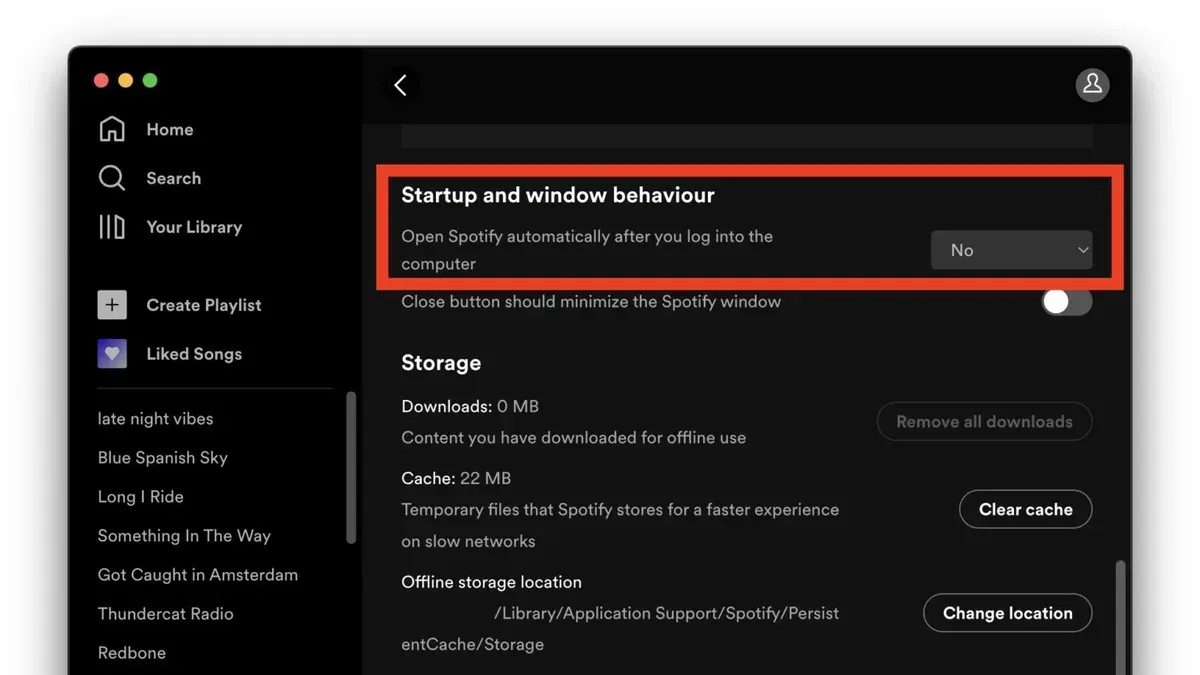
Task: Open the Long I Ride playlist
Action: (x=140, y=496)
